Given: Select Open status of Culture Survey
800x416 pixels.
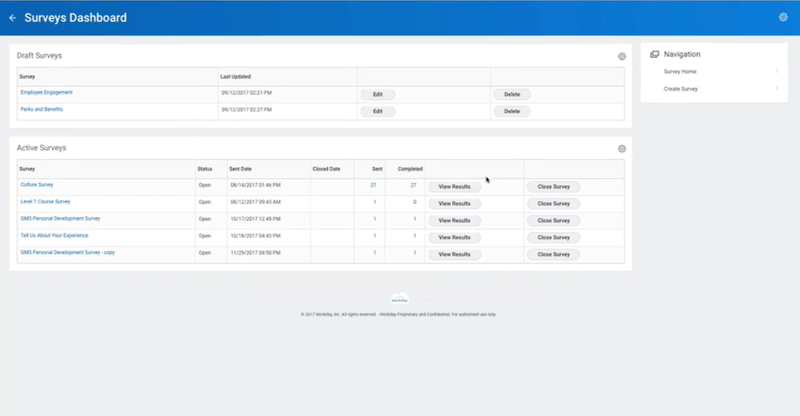Looking at the screenshot, I should 205,185.
